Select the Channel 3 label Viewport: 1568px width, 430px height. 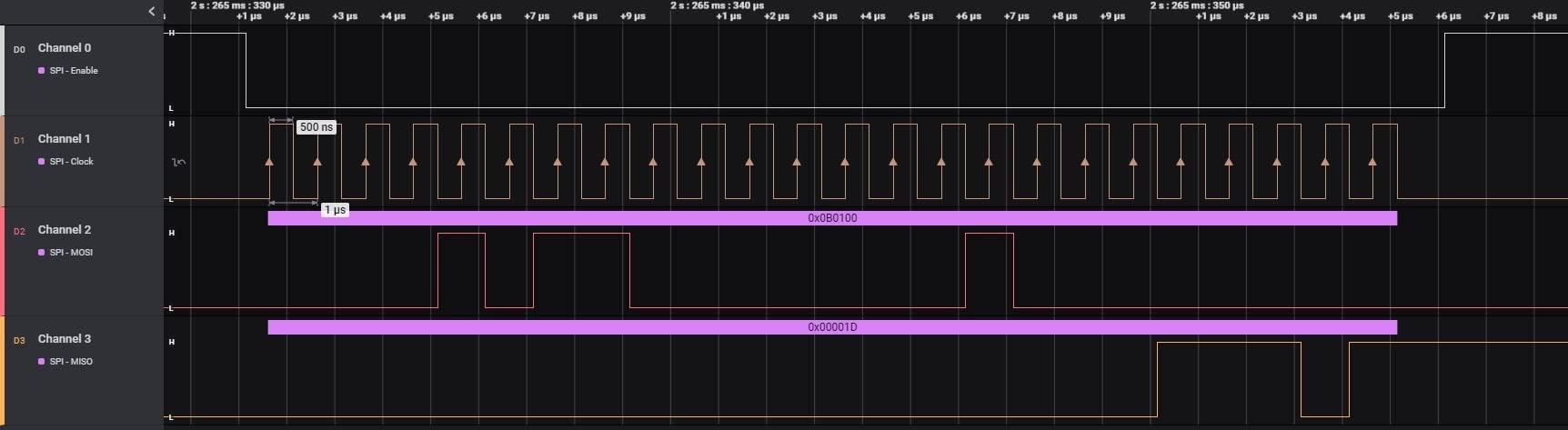click(65, 339)
